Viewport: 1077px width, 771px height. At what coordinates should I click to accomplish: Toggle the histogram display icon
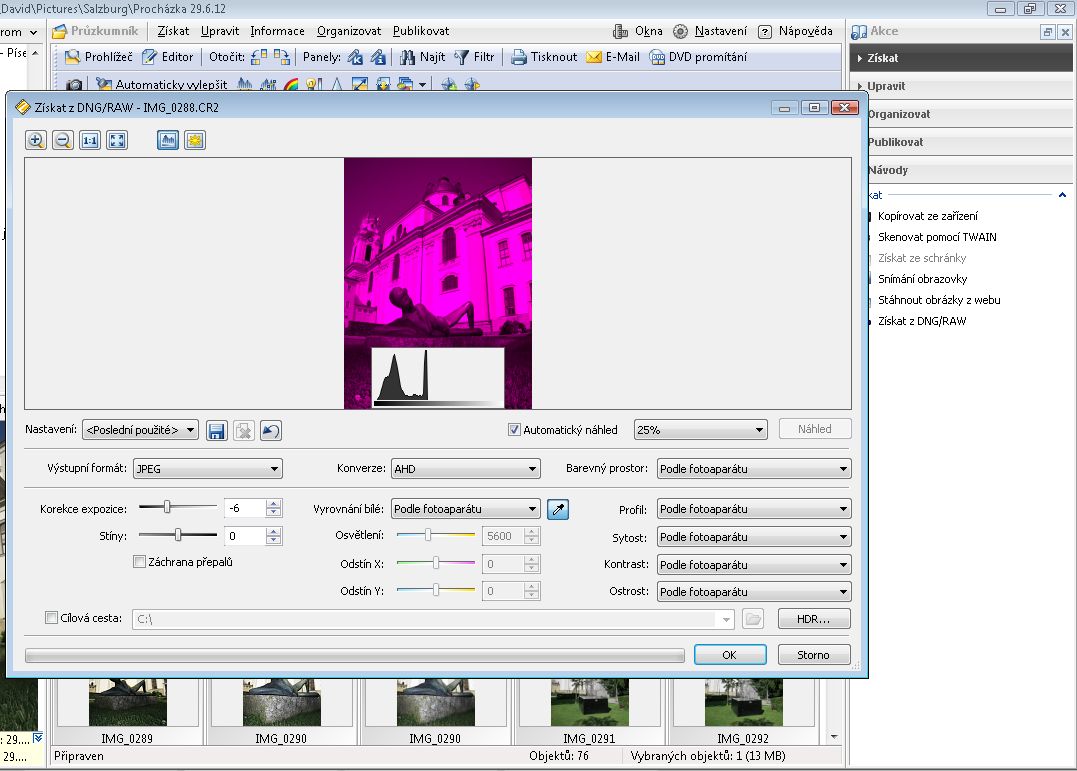pos(167,141)
